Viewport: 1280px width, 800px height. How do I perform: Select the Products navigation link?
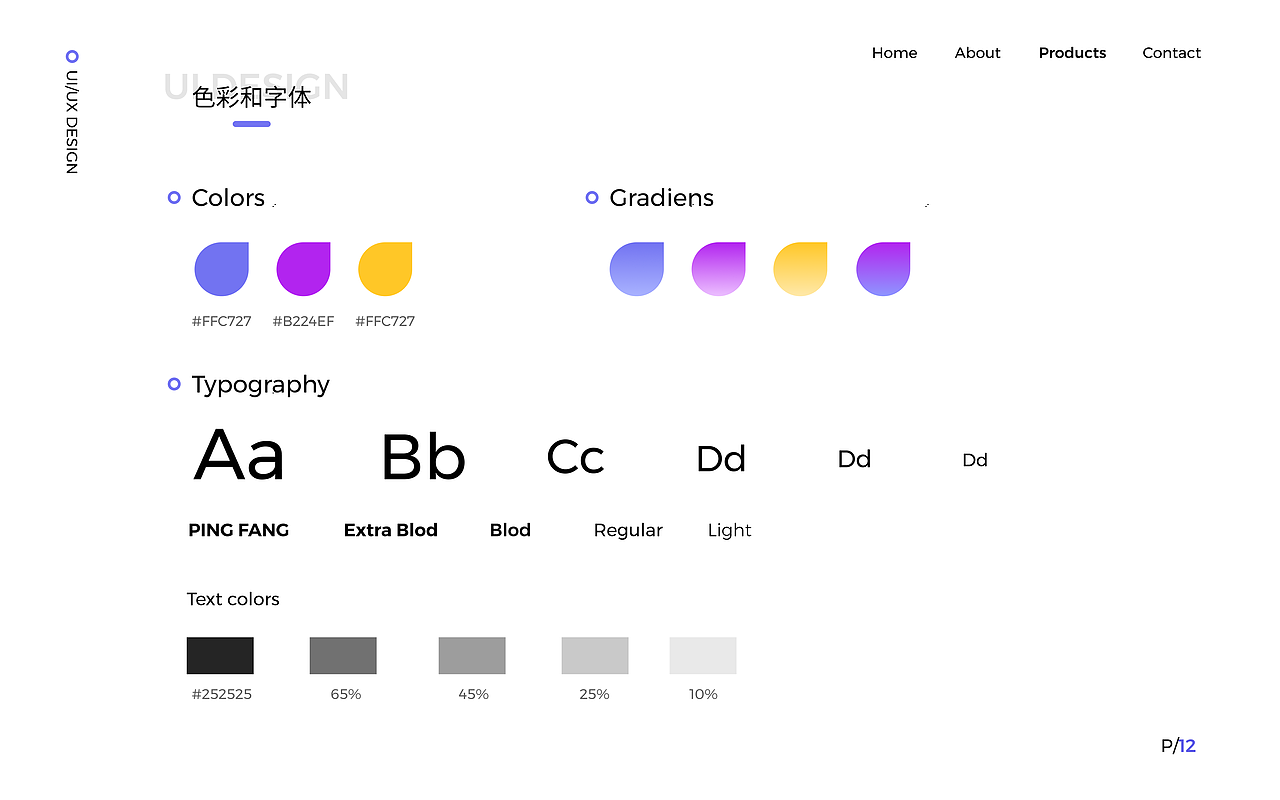(x=1072, y=53)
